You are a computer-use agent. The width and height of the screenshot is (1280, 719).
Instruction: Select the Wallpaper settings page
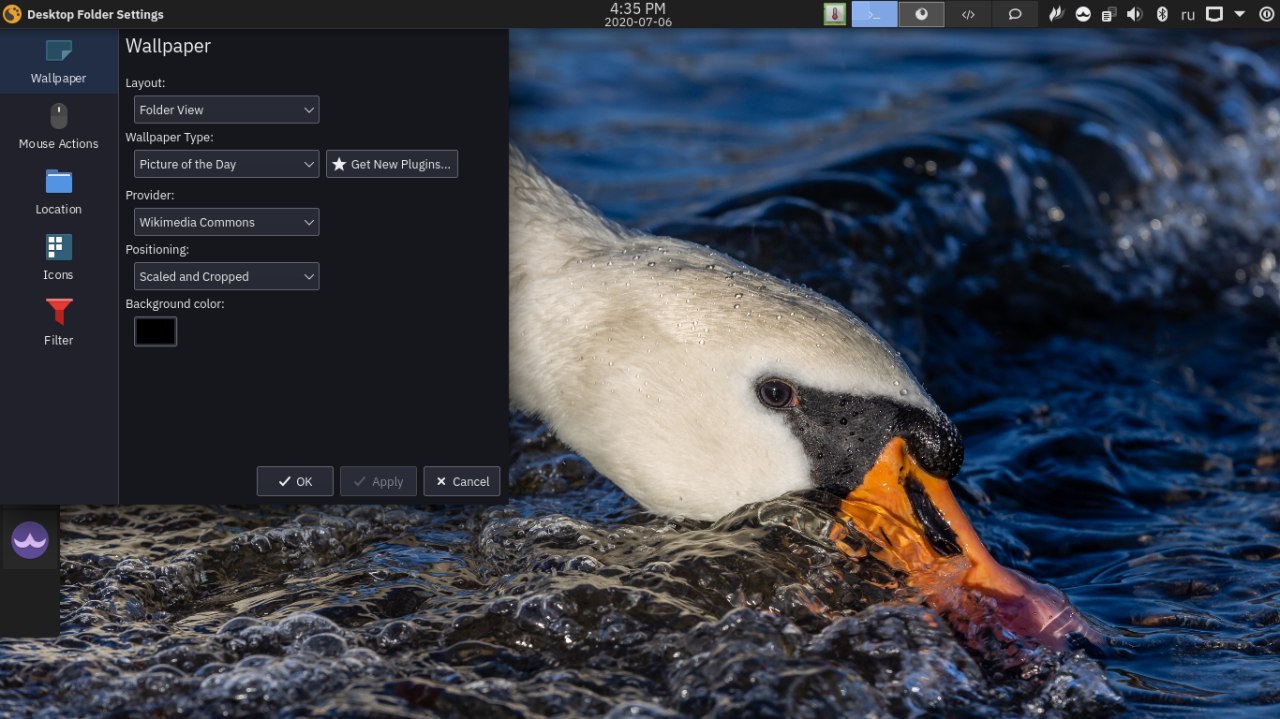coord(58,61)
